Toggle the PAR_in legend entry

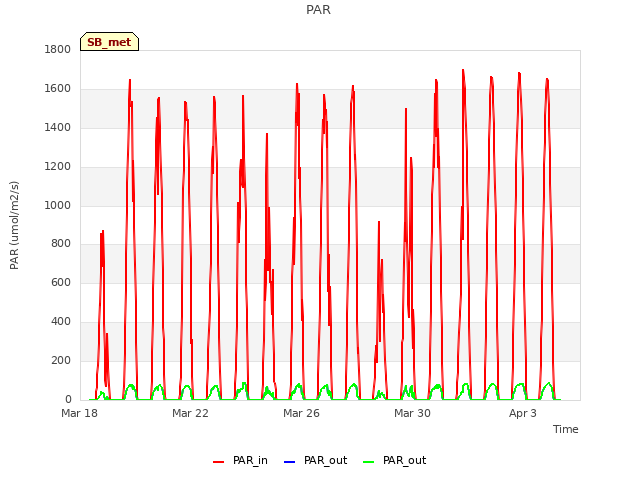tap(240, 460)
